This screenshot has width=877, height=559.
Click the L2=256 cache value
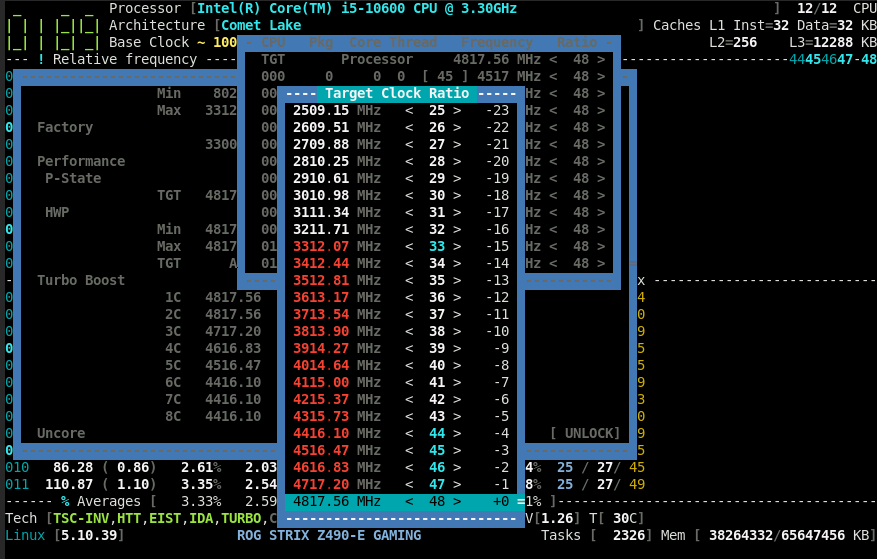click(733, 43)
